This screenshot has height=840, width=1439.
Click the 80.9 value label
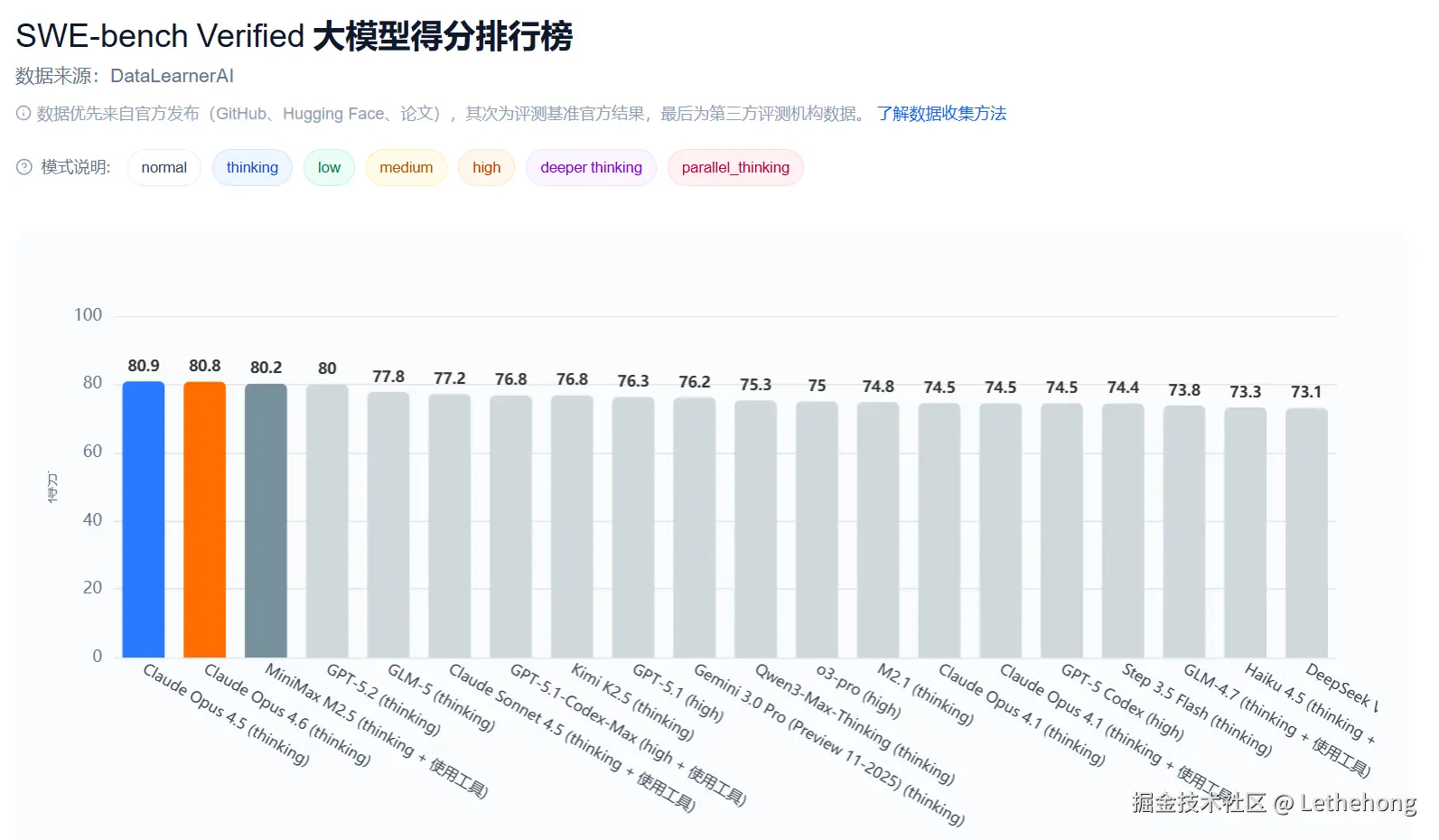pos(144,366)
